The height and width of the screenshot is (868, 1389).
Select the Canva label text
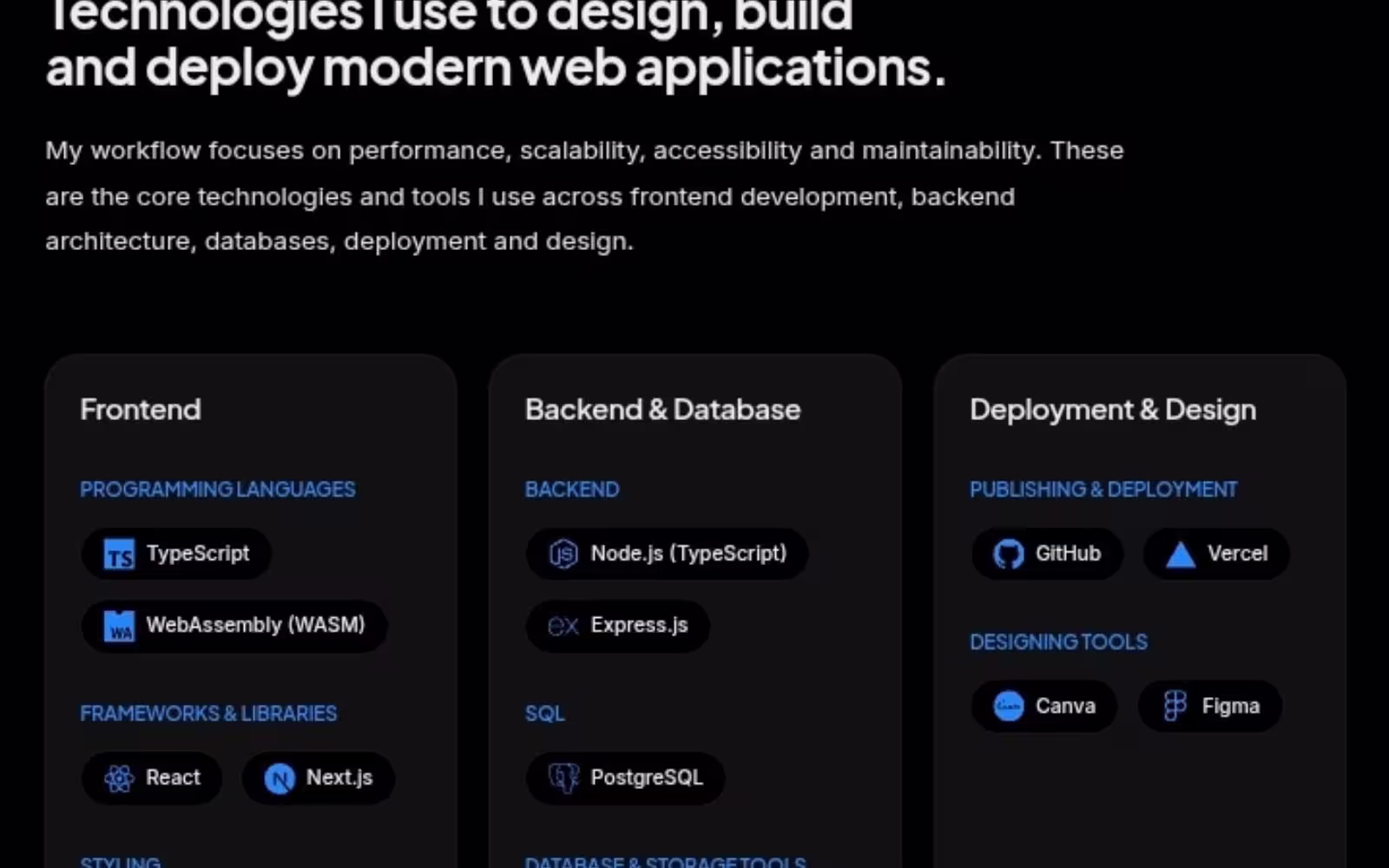click(1065, 707)
